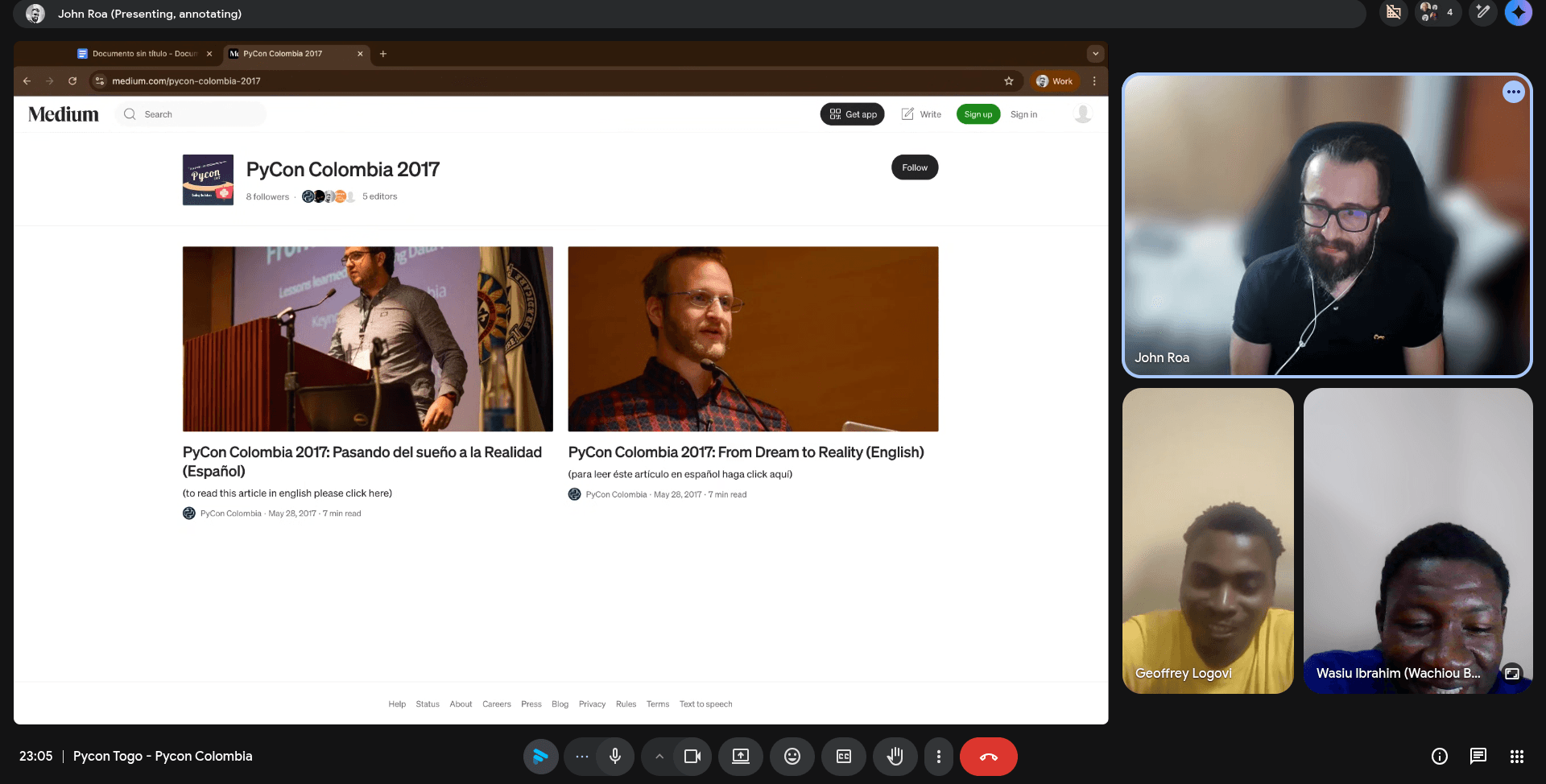Click the raise hand icon
The height and width of the screenshot is (784, 1546).
(895, 757)
